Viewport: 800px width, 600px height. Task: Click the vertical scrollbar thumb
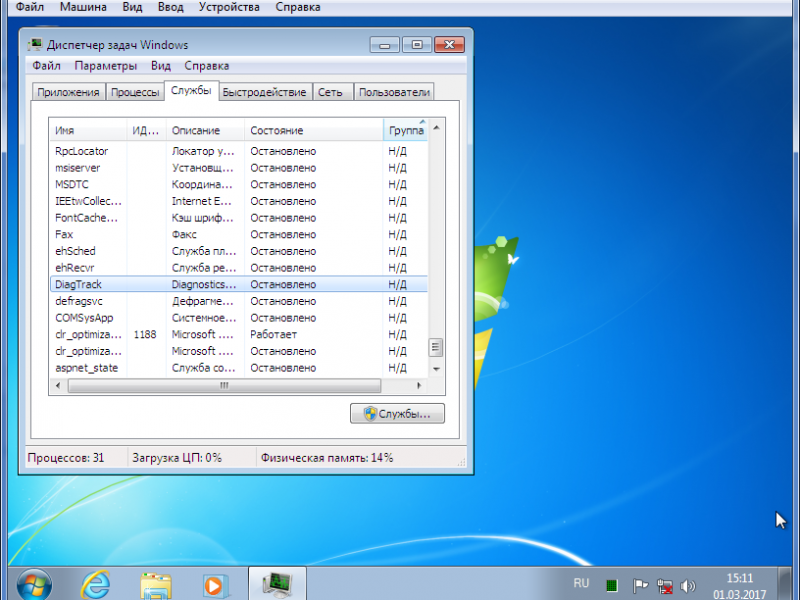(435, 348)
